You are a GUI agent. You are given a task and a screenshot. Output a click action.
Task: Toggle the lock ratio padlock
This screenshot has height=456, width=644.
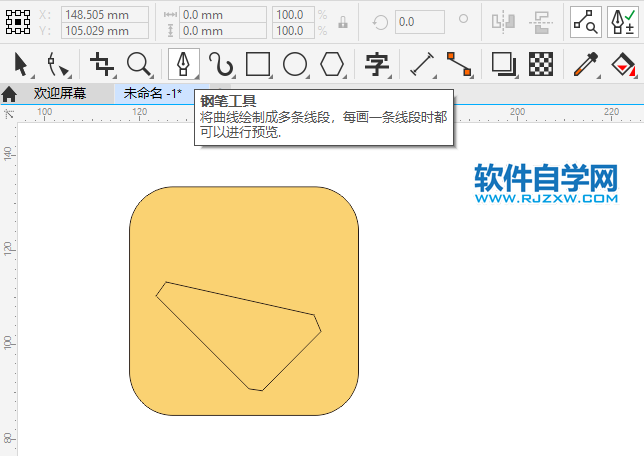click(343, 23)
